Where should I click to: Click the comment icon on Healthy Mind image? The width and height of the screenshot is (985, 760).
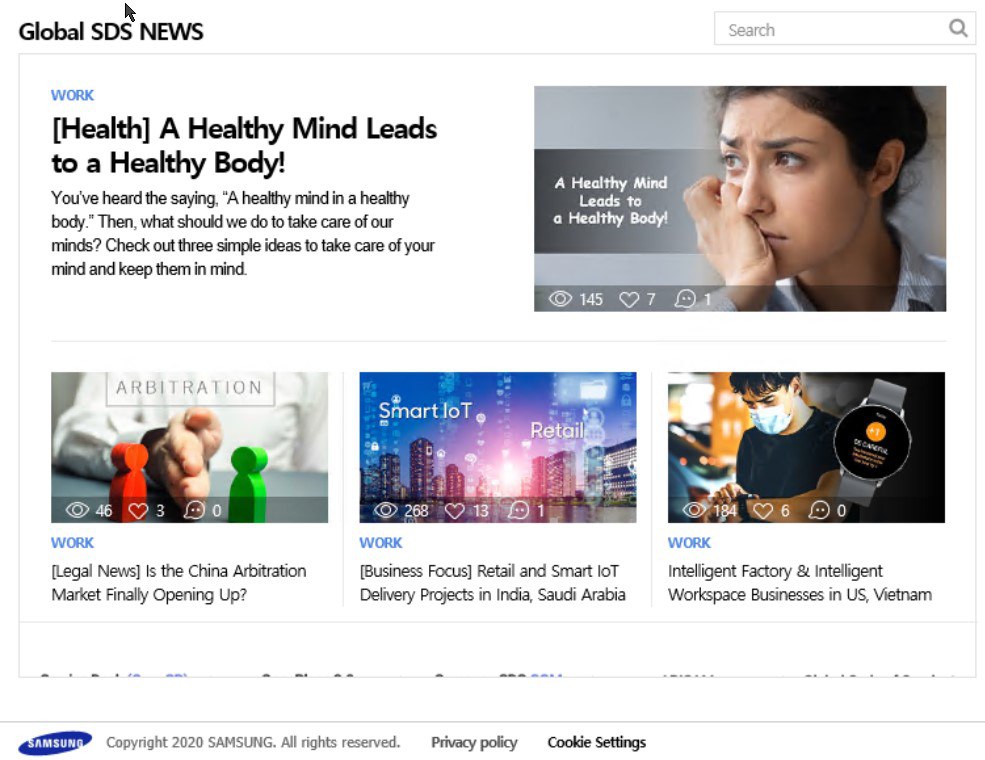click(x=685, y=299)
